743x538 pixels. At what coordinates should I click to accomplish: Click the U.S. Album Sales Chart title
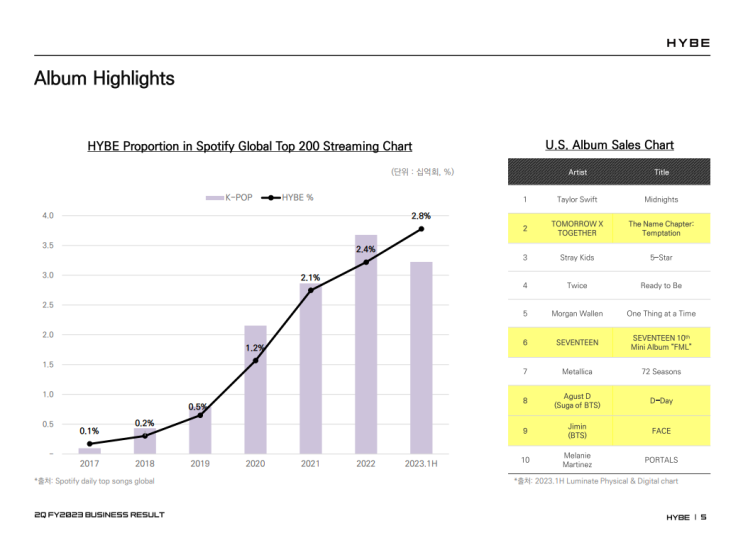click(609, 145)
